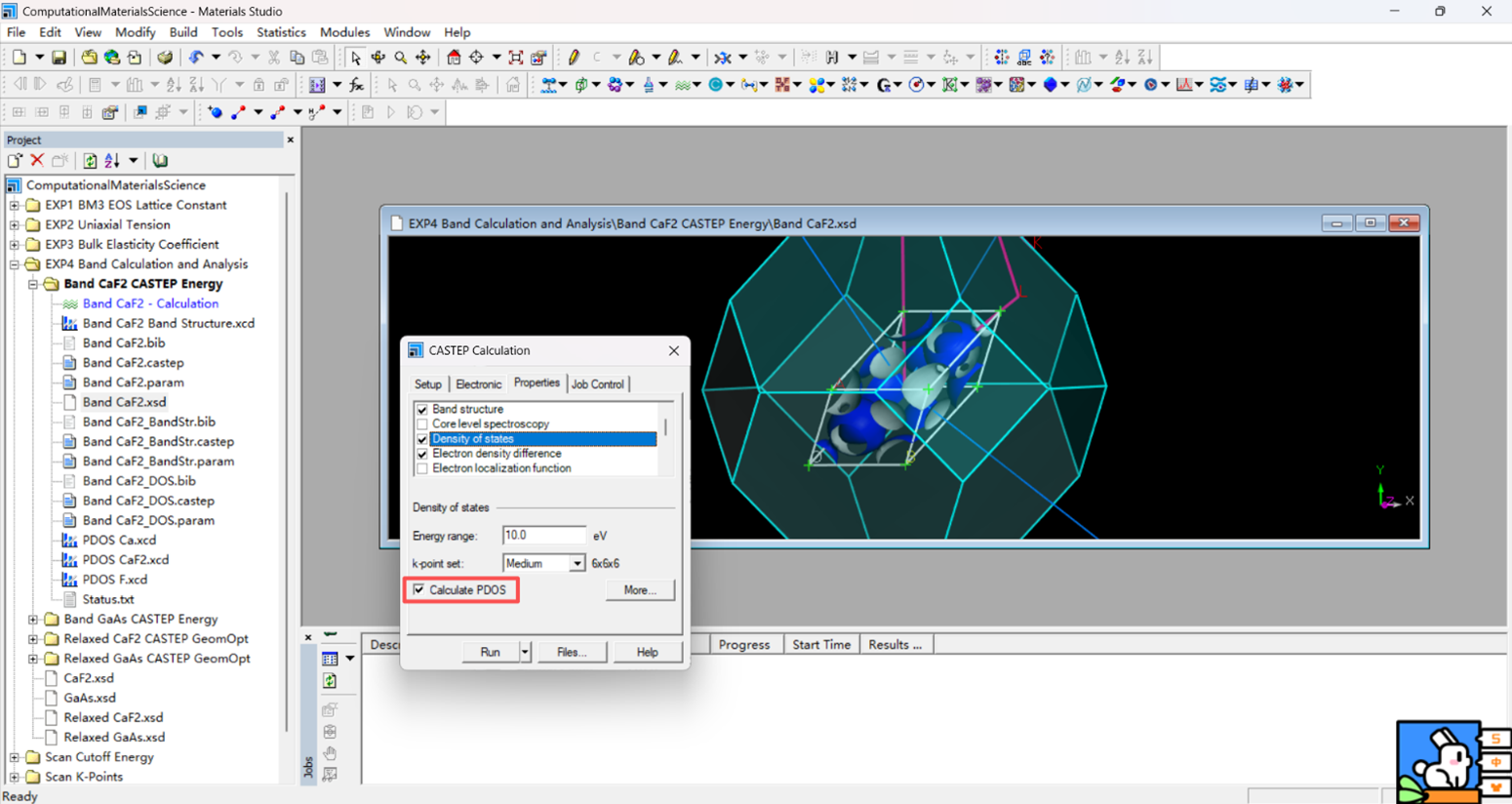Open the Modules menu

tap(344, 32)
